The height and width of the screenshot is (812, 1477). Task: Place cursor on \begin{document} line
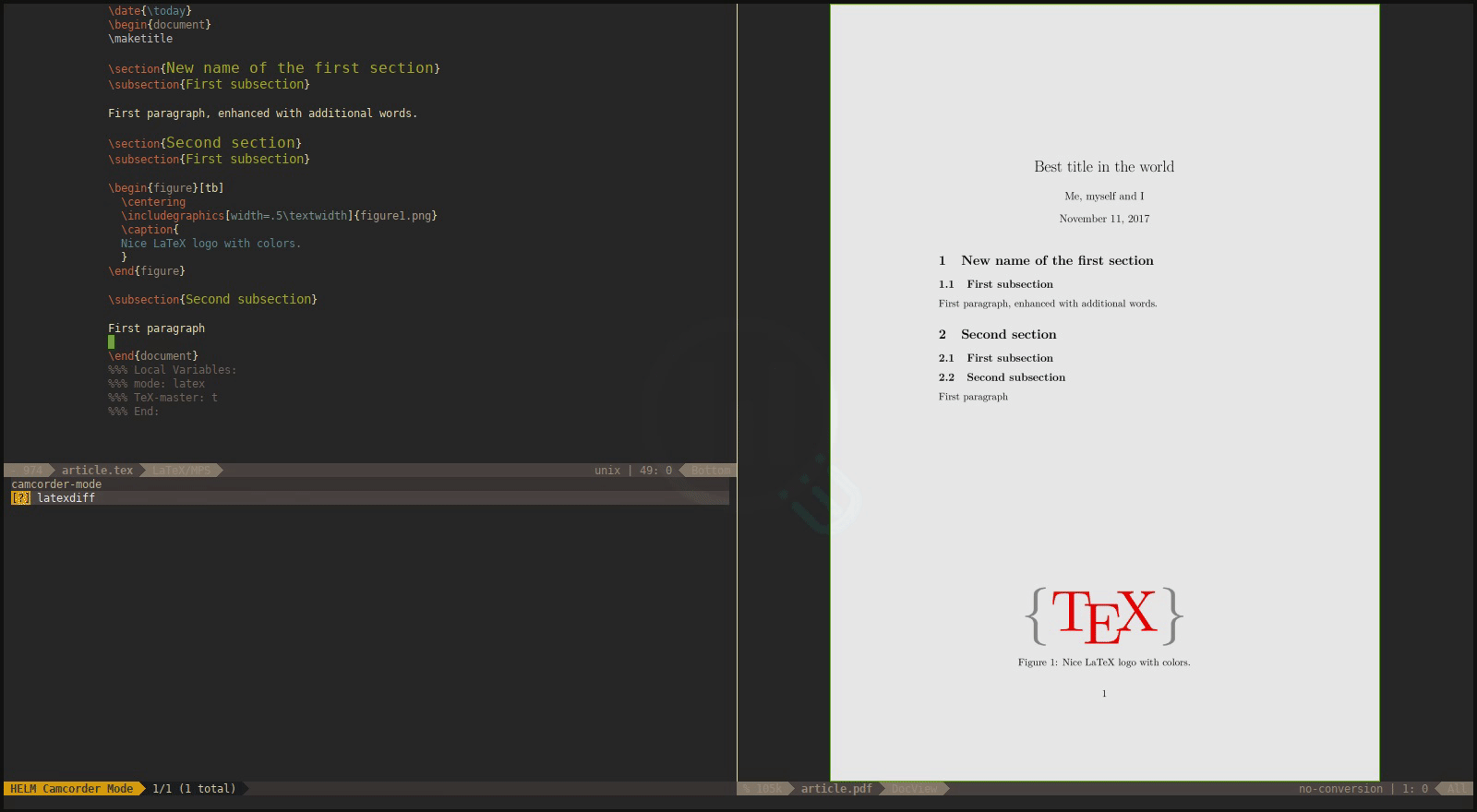160,25
